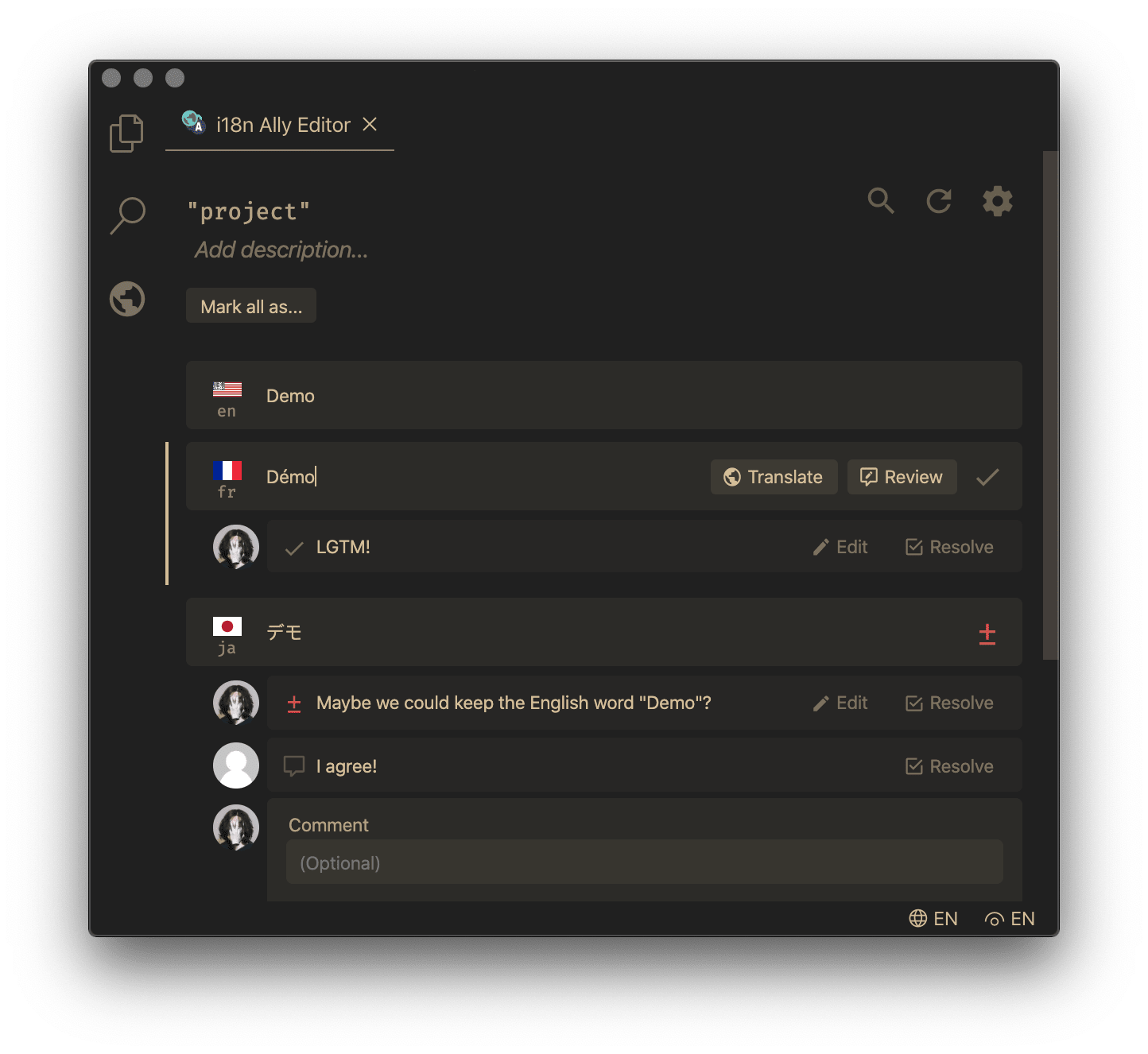This screenshot has height=1054, width=1148.
Task: Open the i18n Ally globe sidebar icon
Action: tap(127, 300)
